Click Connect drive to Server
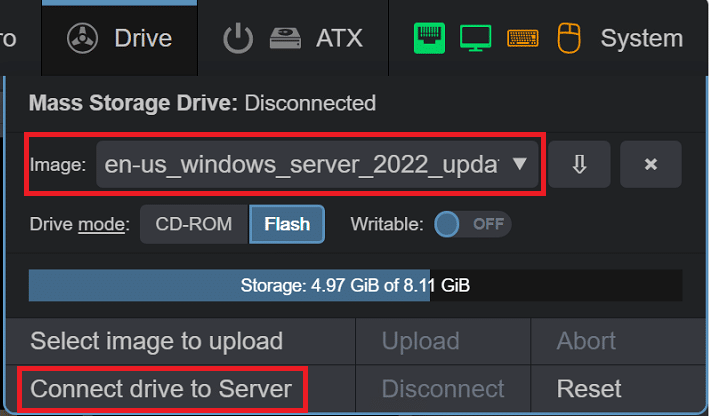The width and height of the screenshot is (709, 418). pyautogui.click(x=161, y=389)
